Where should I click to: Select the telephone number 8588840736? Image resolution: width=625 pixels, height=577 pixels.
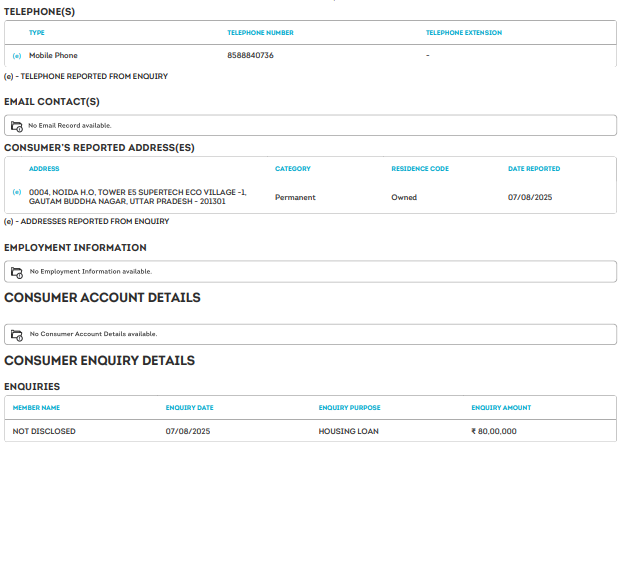coord(250,56)
